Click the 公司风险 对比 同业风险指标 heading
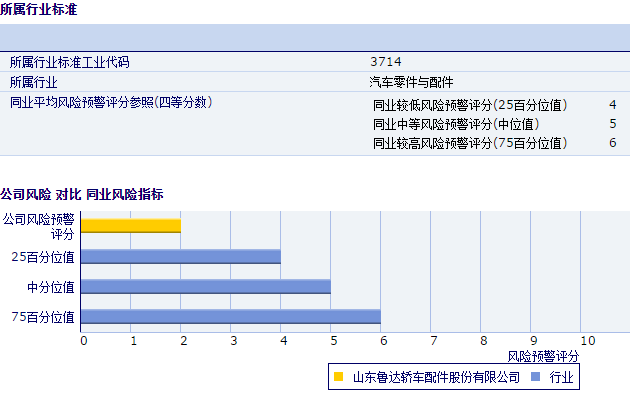The height and width of the screenshot is (395, 630). click(82, 194)
